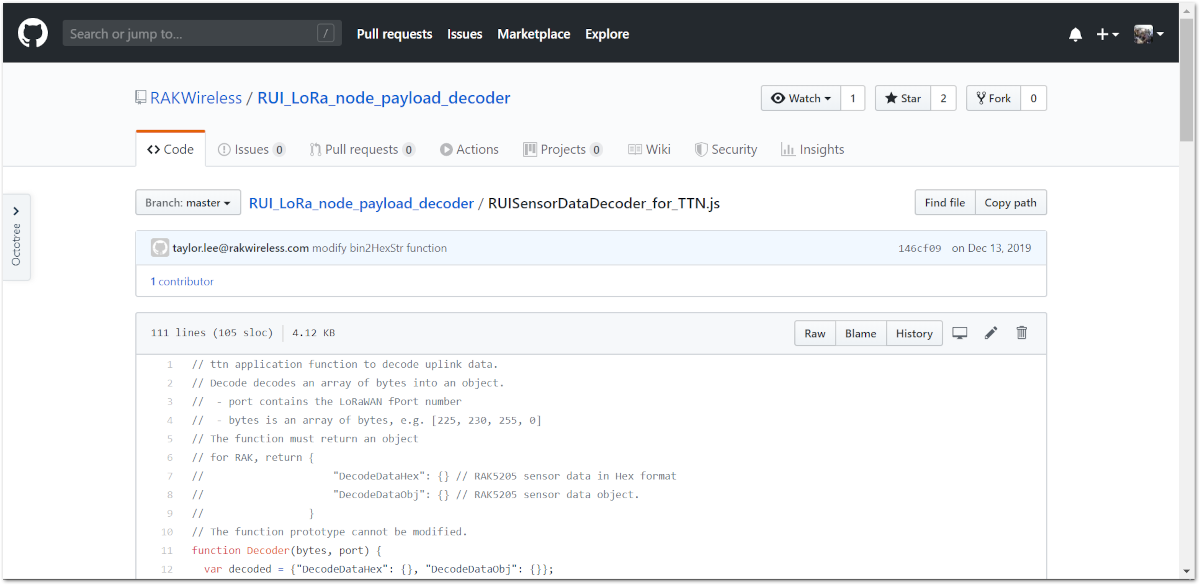
Task: View forks count 0
Action: point(1033,98)
